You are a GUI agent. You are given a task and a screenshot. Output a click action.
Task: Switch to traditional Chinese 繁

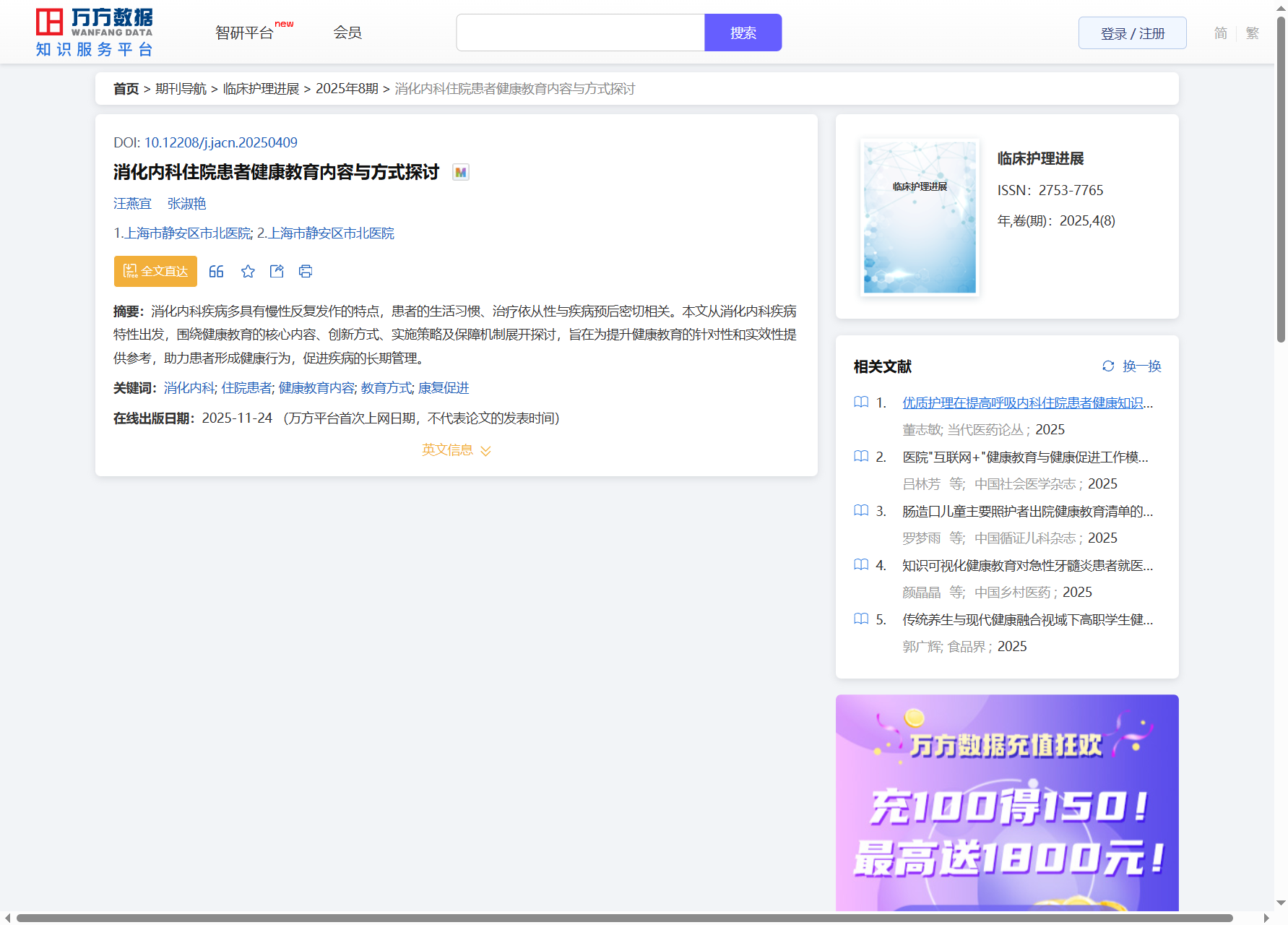1253,33
